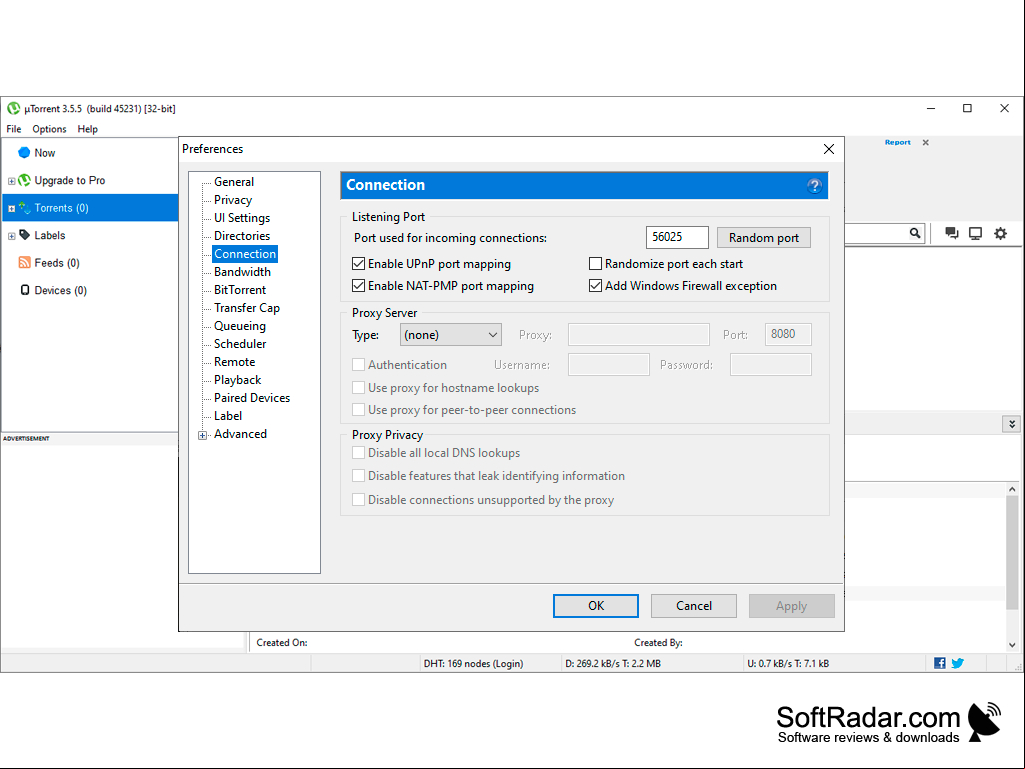1025x769 pixels.
Task: Click the detail pane scroll-down arrow
Action: [1012, 644]
